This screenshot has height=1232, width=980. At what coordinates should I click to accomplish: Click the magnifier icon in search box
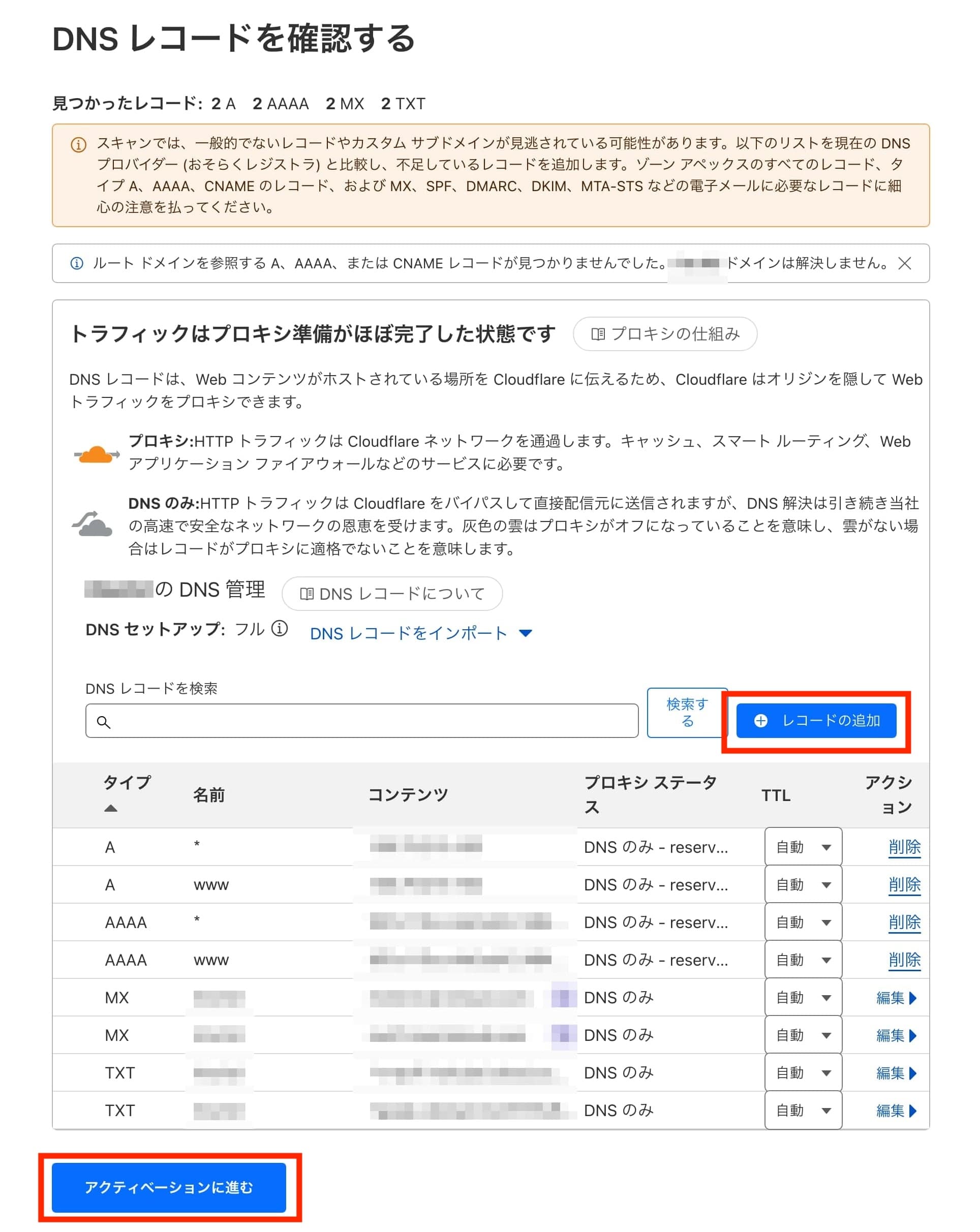[103, 722]
